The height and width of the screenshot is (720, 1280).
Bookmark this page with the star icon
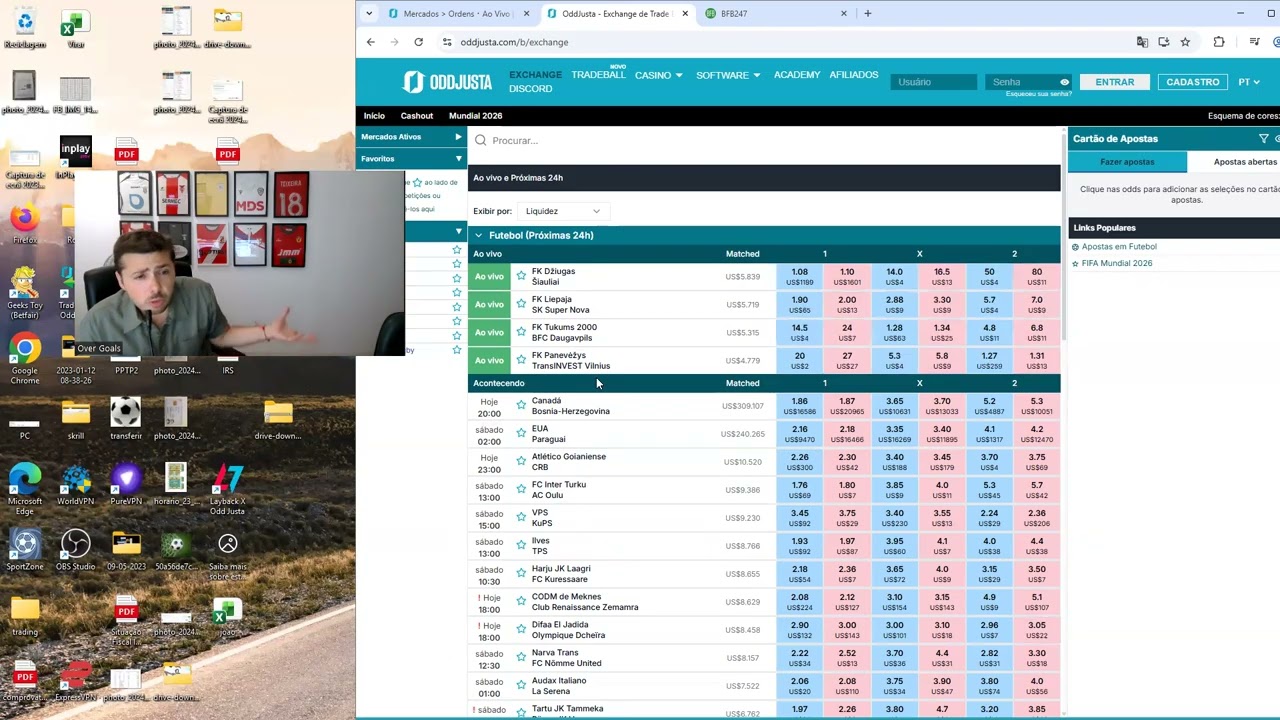pyautogui.click(x=1185, y=42)
